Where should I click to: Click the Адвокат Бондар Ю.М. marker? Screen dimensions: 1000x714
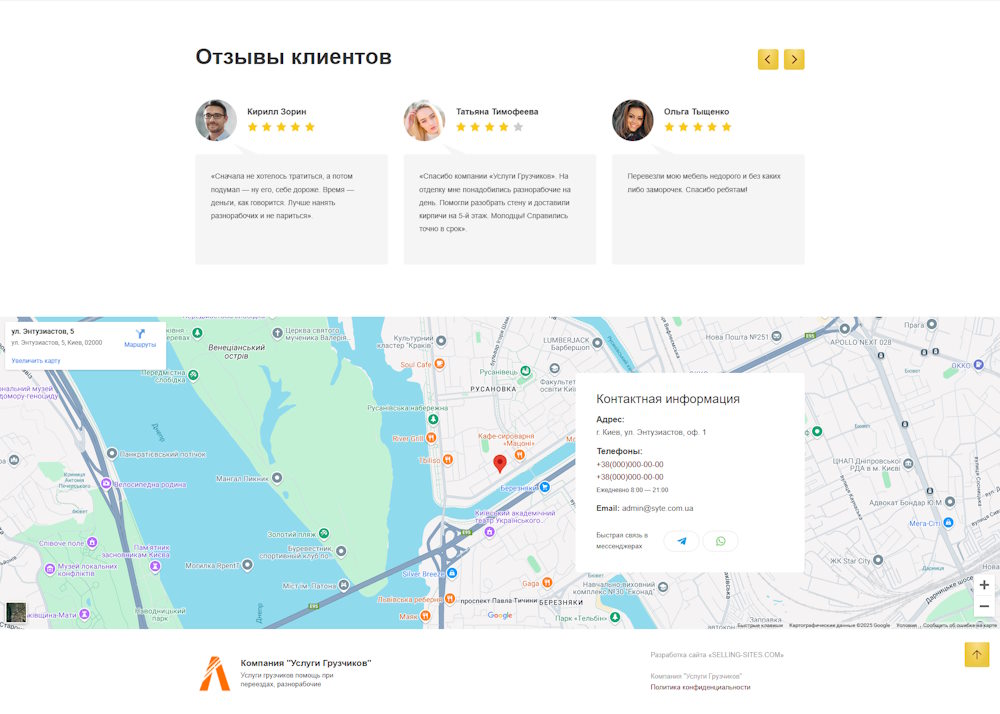click(x=950, y=502)
